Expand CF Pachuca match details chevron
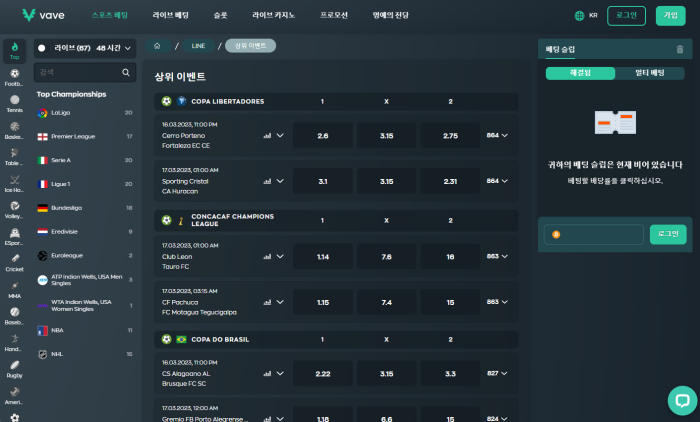This screenshot has width=700, height=422. [280, 302]
